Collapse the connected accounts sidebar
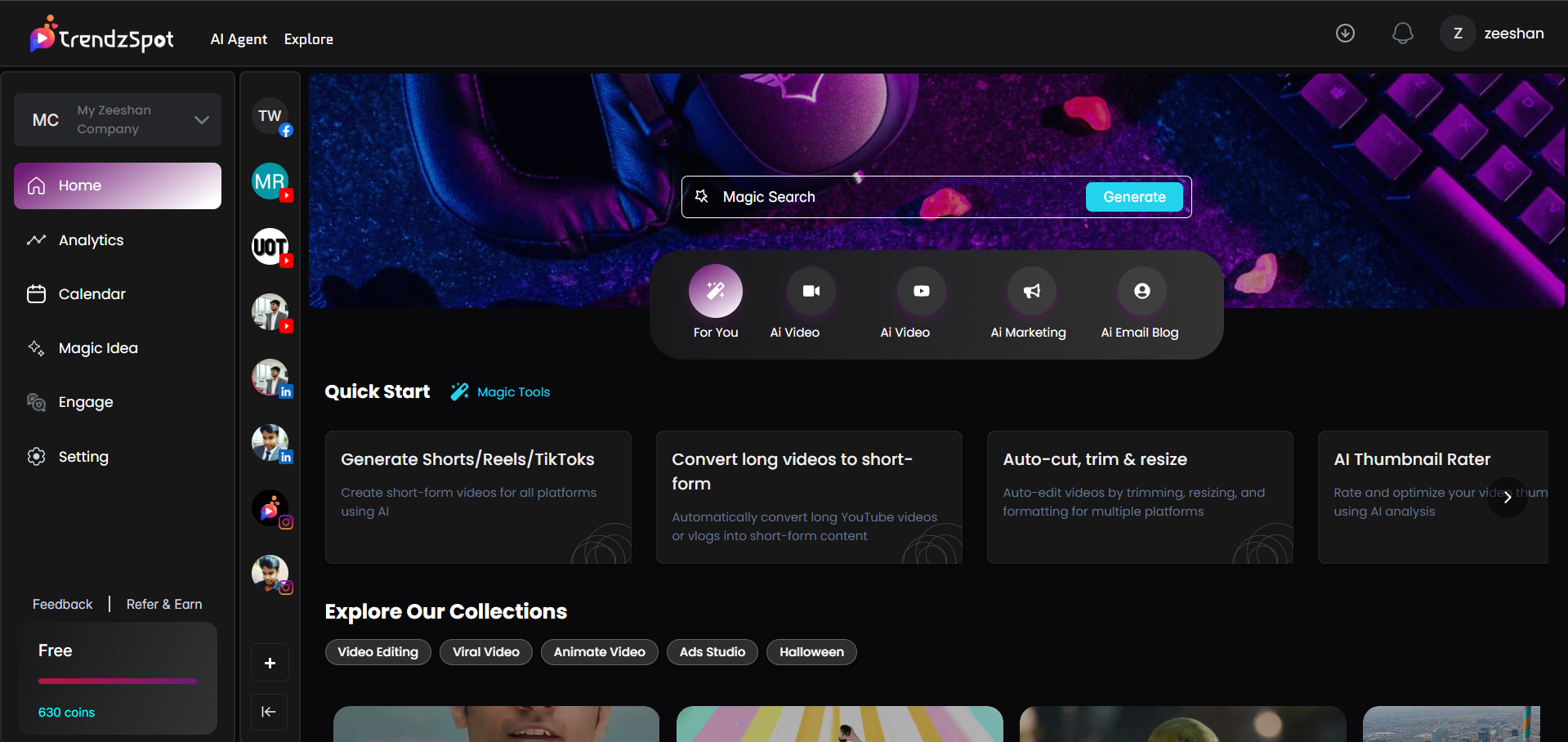This screenshot has width=1568, height=742. (269, 712)
